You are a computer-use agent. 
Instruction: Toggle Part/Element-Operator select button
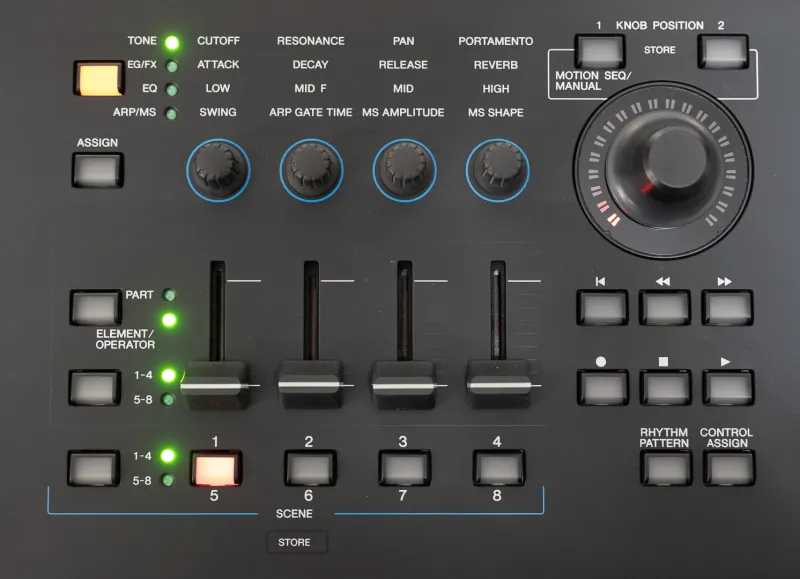tap(95, 307)
